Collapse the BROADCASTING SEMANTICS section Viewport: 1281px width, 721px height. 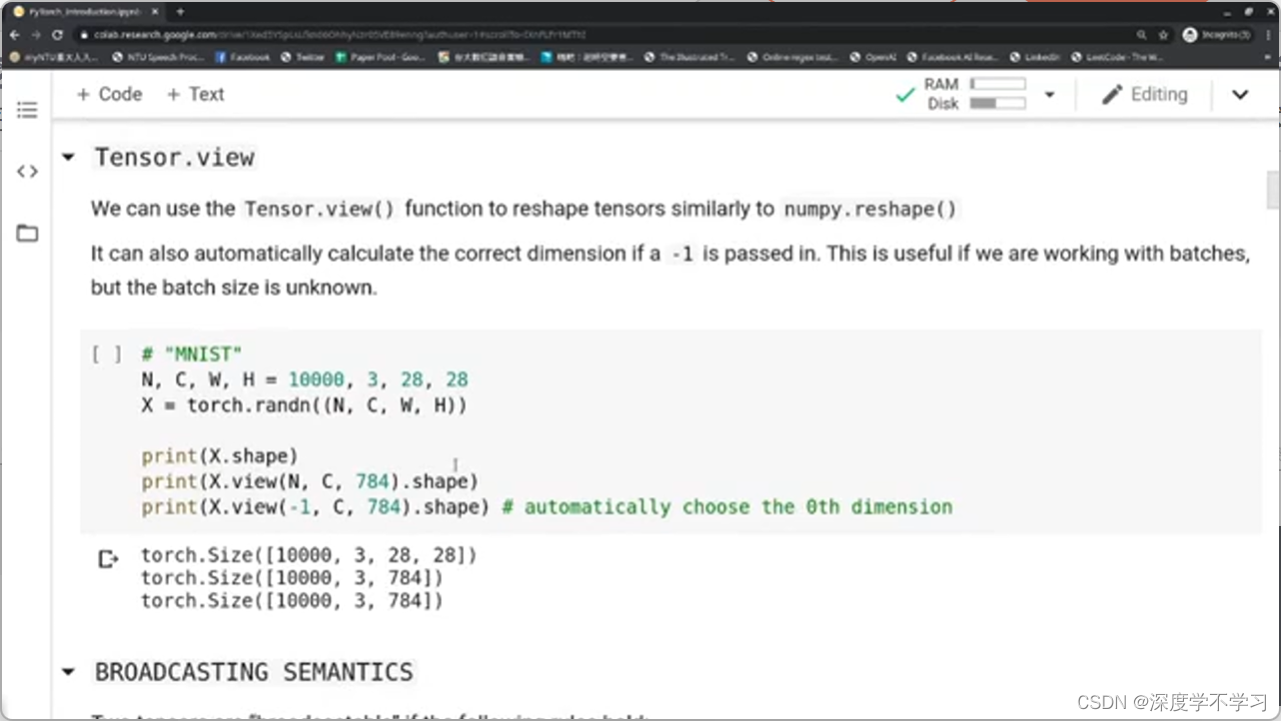click(x=68, y=672)
